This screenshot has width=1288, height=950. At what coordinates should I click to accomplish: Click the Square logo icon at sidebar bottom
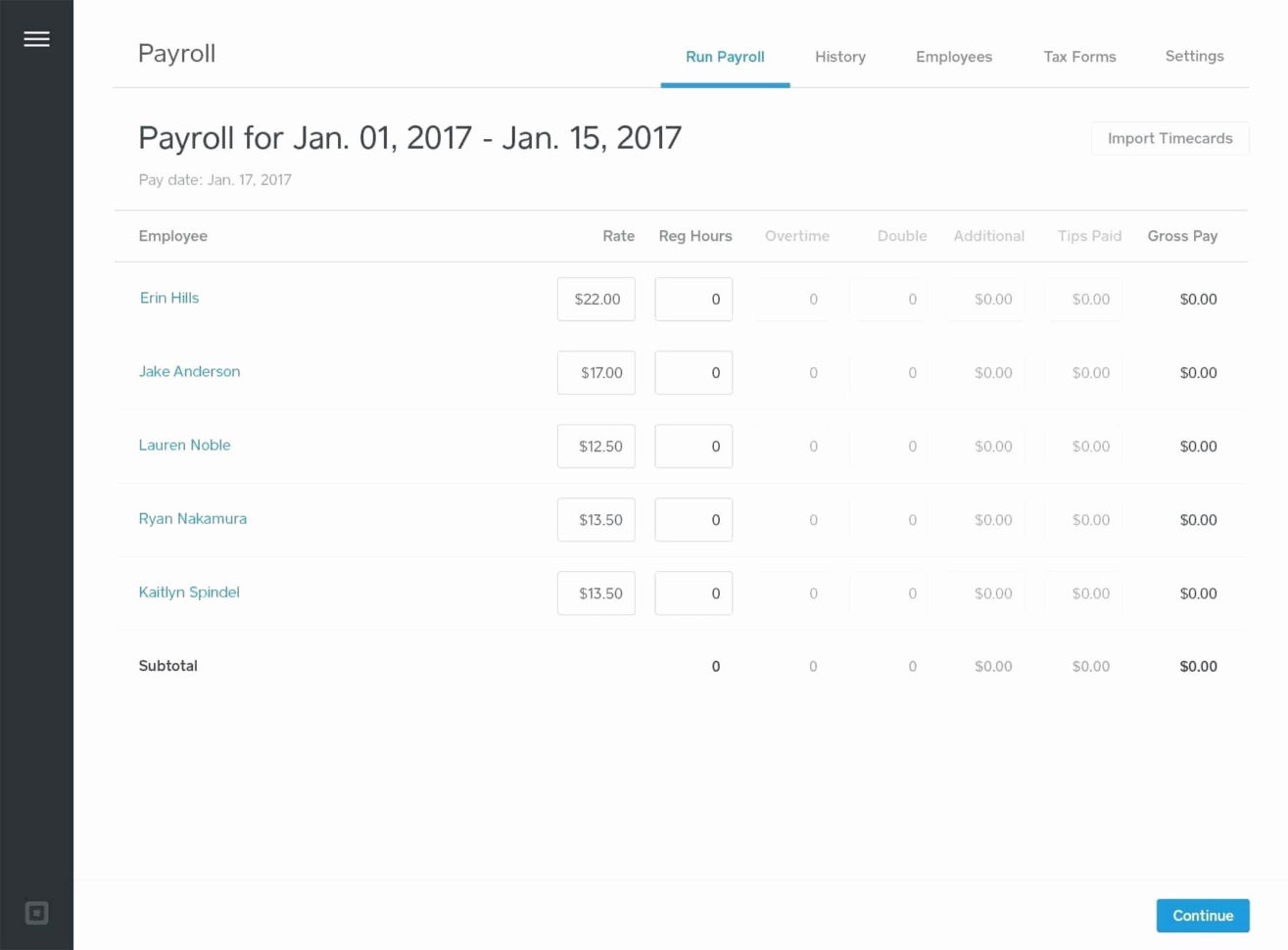36,913
